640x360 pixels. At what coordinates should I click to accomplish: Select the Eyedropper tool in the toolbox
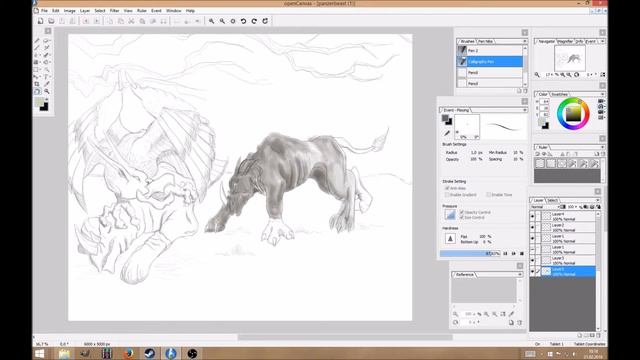pos(47,84)
